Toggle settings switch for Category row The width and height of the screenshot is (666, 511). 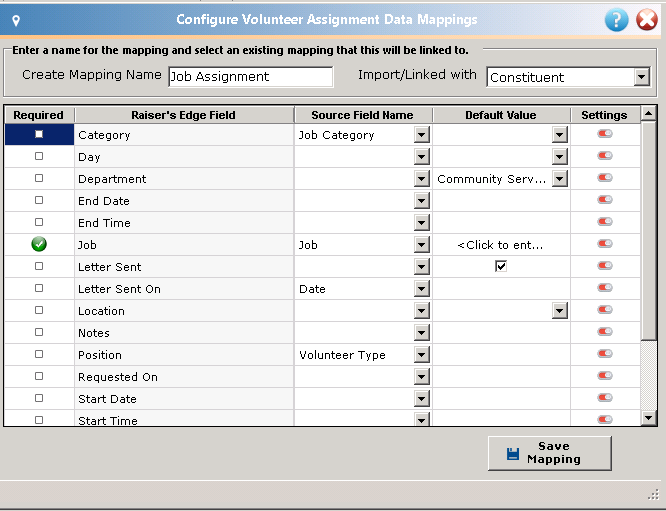pos(605,134)
